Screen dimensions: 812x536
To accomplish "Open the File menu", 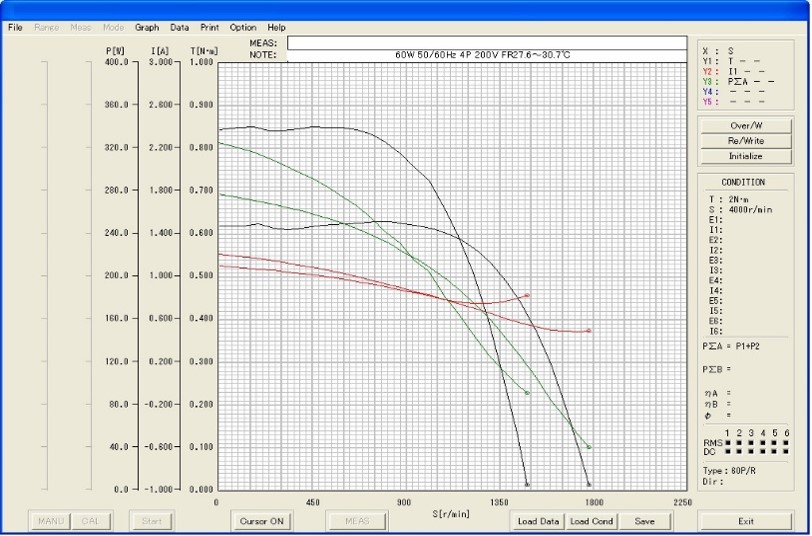I will pos(15,27).
